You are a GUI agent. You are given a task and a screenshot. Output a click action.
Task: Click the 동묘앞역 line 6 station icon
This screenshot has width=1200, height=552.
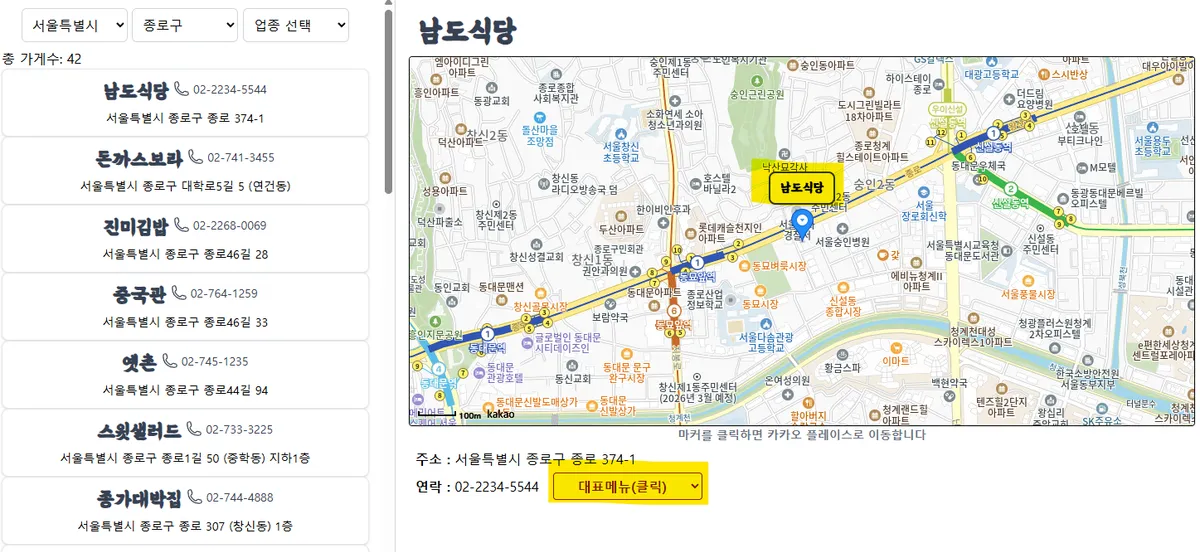(x=674, y=311)
